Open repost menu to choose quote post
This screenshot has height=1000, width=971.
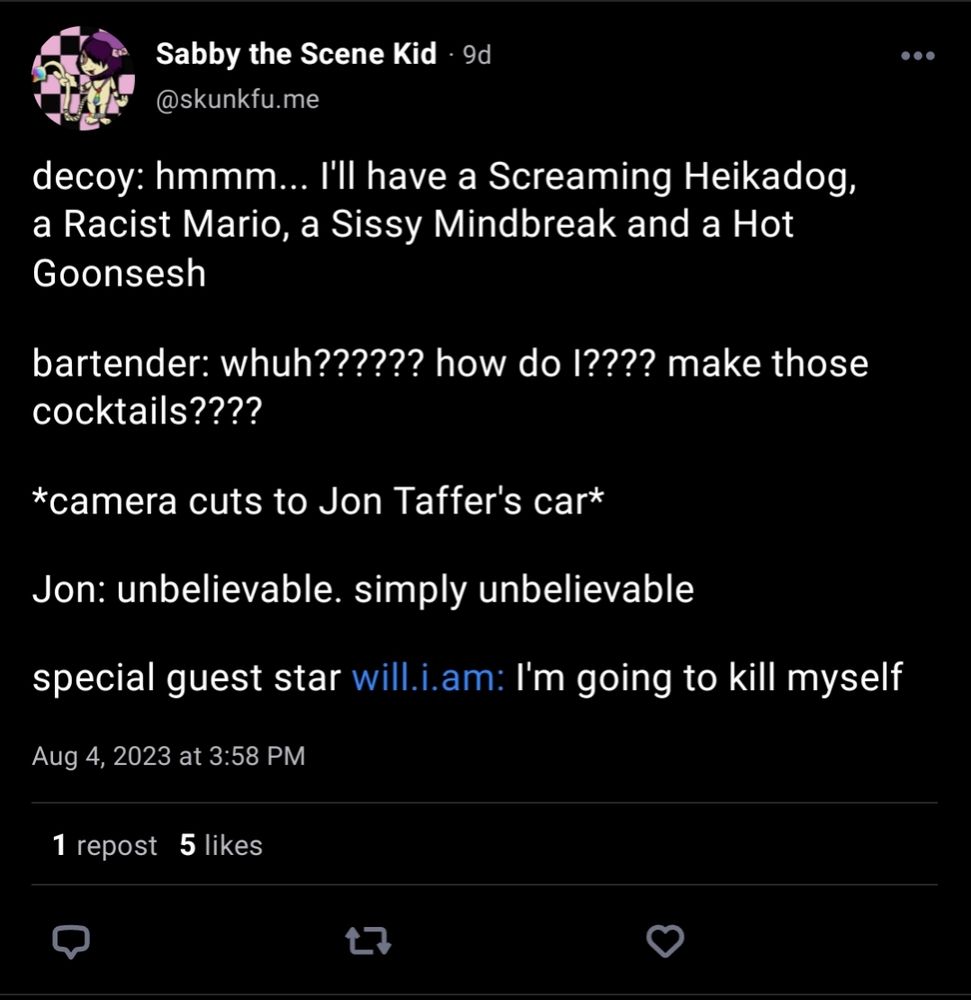pyautogui.click(x=367, y=940)
